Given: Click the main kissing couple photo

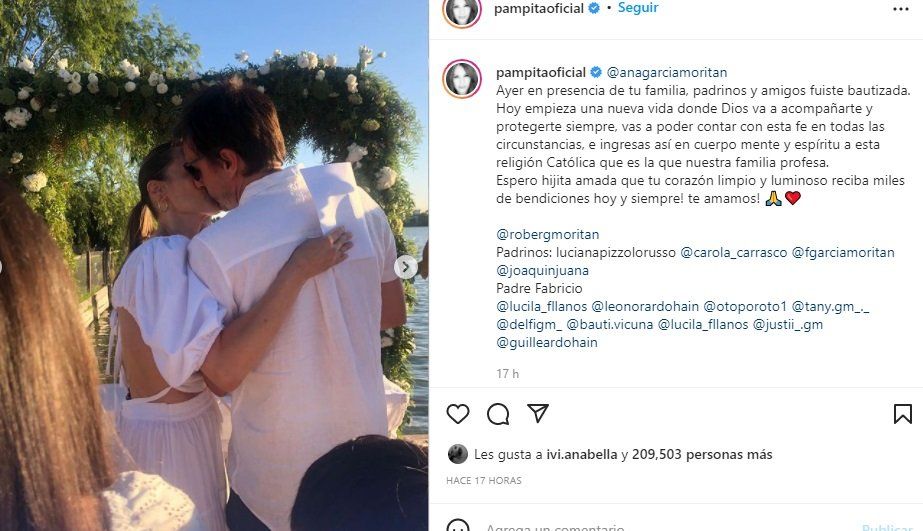Looking at the screenshot, I should [214, 266].
